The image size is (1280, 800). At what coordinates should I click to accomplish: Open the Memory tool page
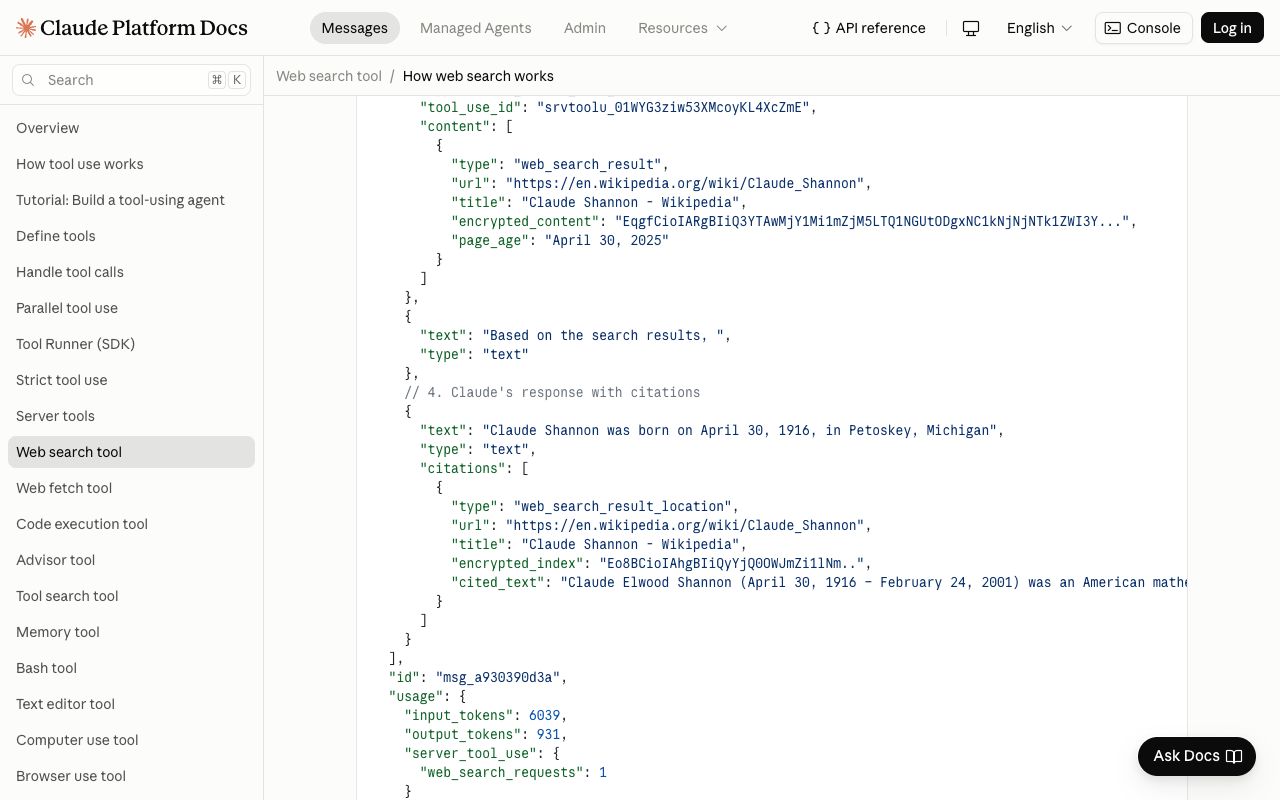(131, 632)
